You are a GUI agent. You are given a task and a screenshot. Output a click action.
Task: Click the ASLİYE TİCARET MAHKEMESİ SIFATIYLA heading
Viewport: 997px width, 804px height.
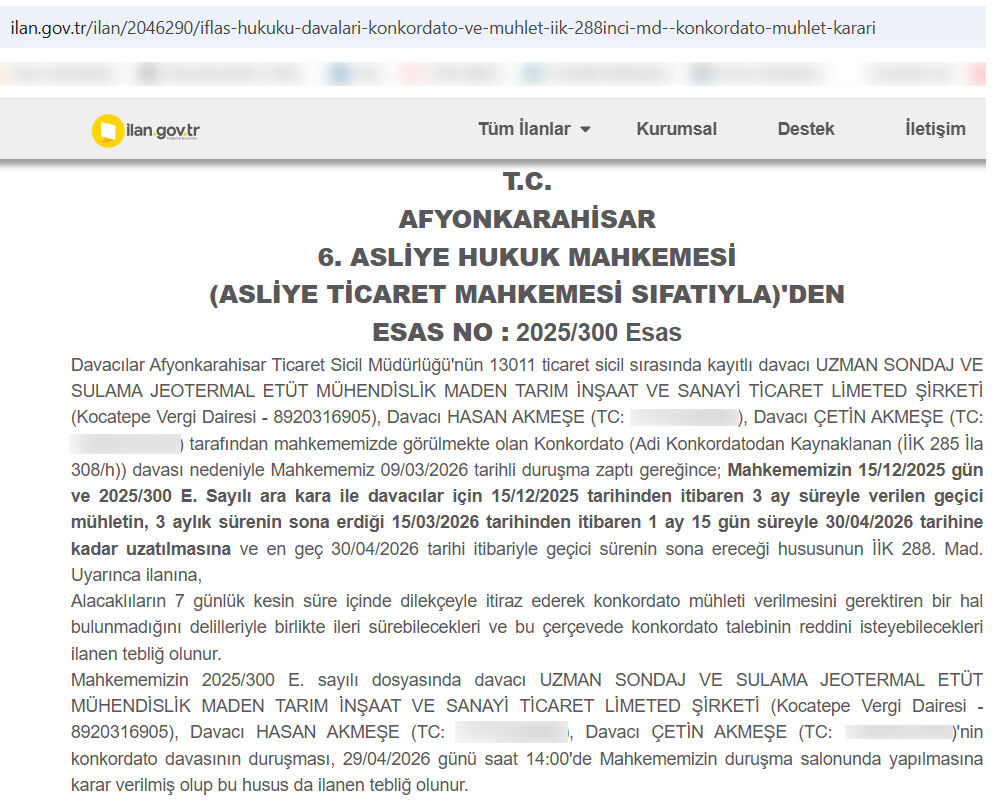(527, 295)
